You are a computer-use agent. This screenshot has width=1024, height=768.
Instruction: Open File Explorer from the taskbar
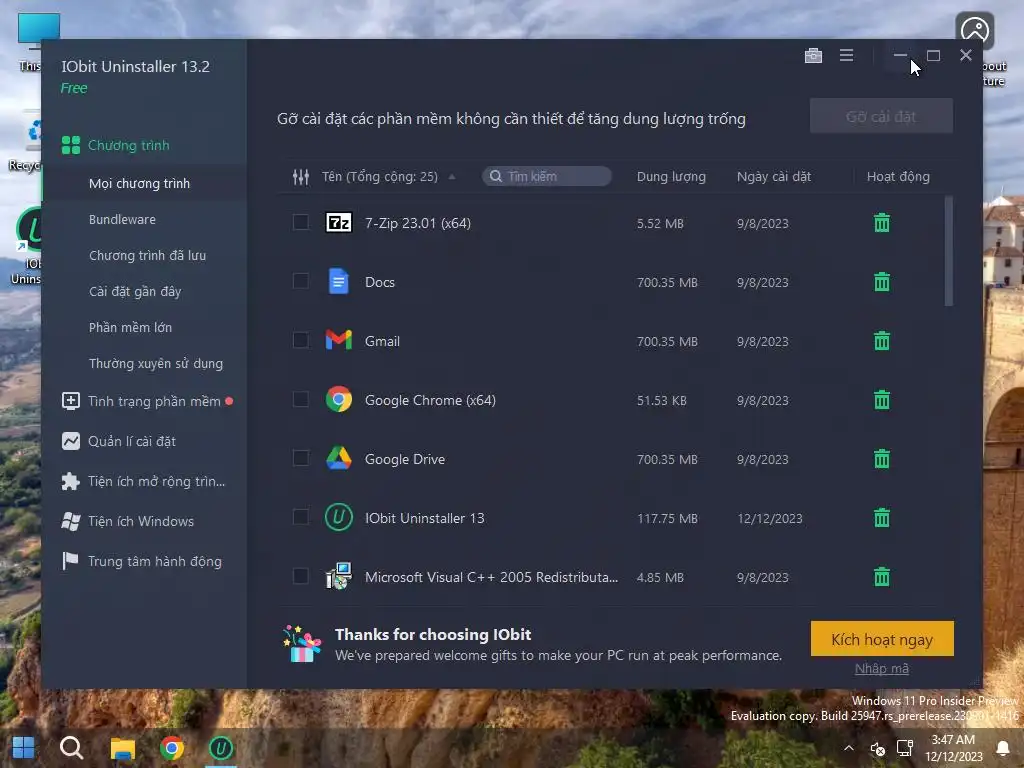click(x=122, y=749)
